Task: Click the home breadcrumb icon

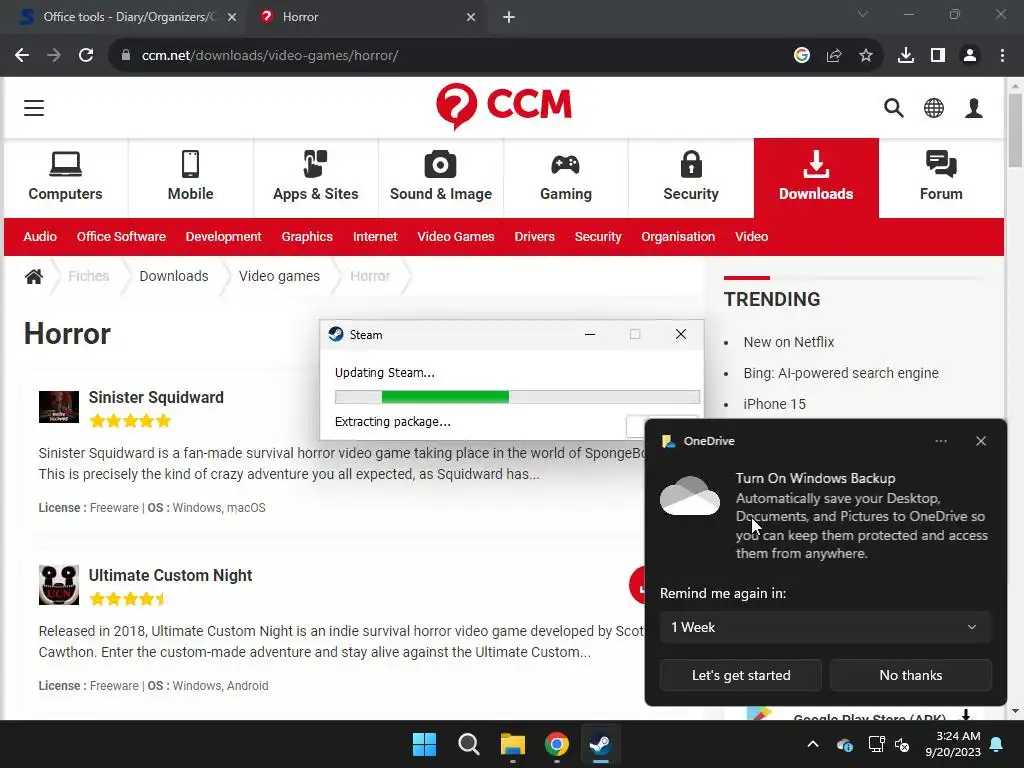Action: 34,276
